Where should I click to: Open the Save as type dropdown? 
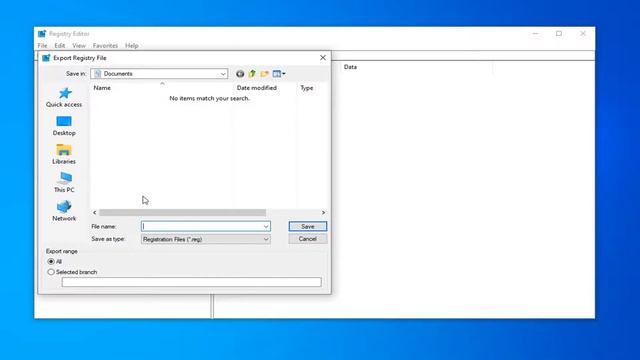(206, 239)
